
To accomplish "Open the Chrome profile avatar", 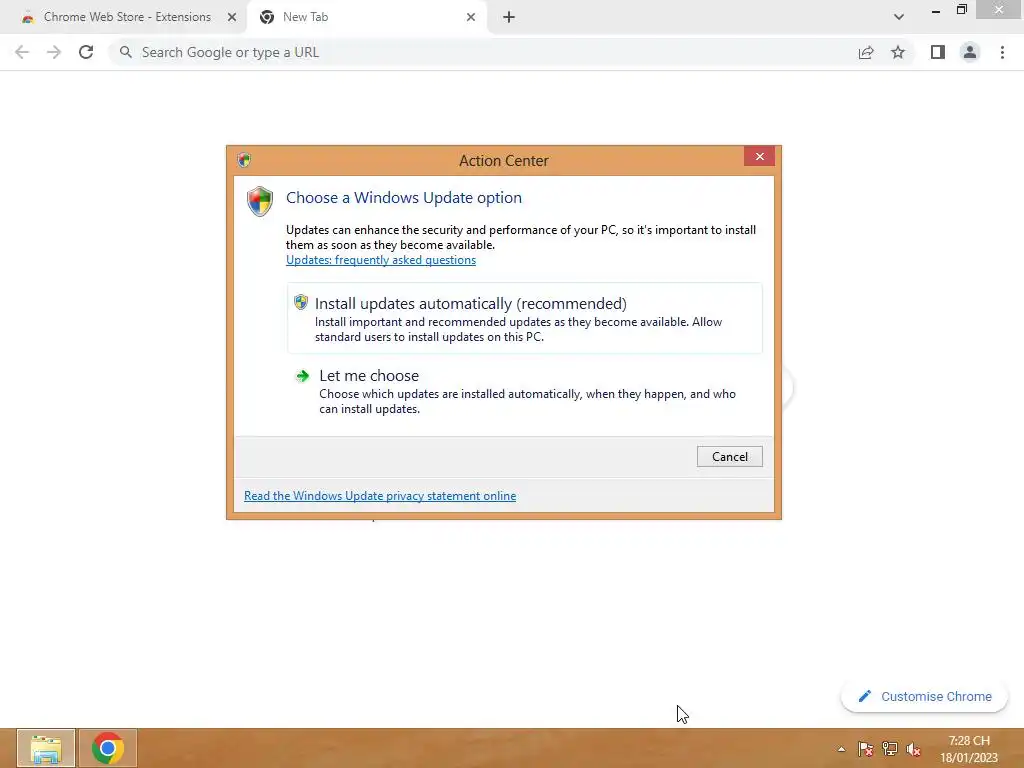I will point(970,52).
